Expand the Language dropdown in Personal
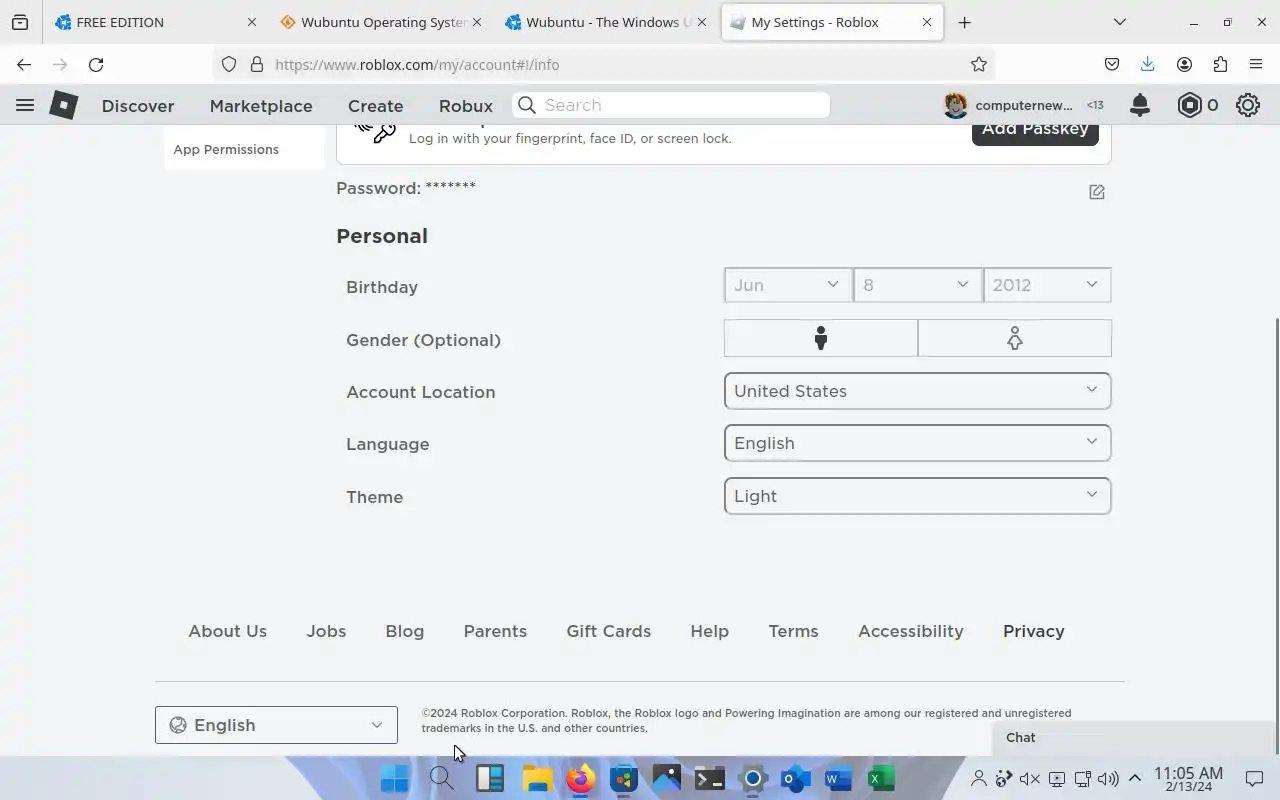This screenshot has width=1280, height=800. (x=917, y=443)
